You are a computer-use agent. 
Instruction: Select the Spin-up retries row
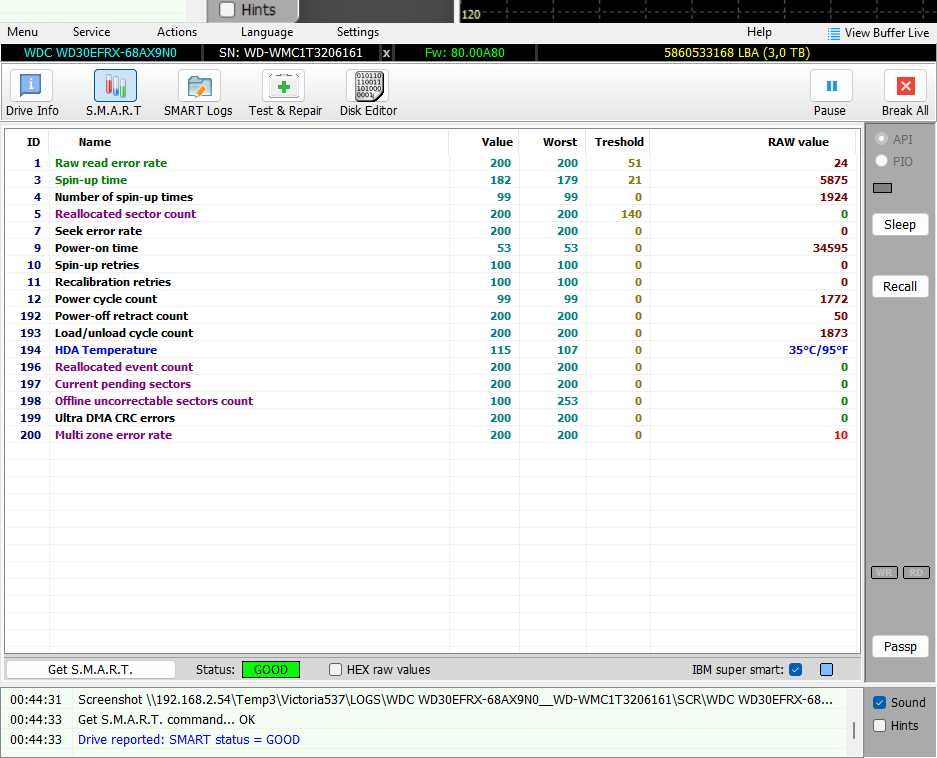[433, 265]
